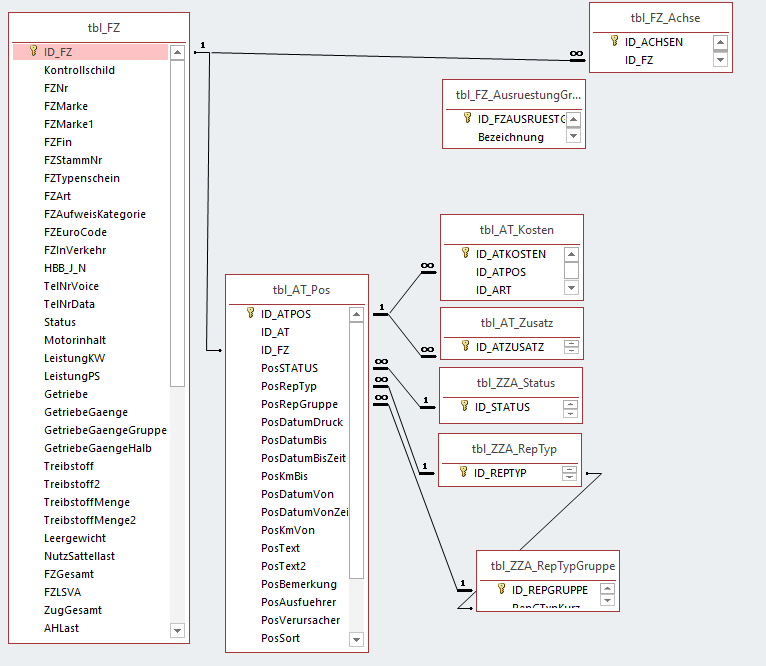
Task: Select the tbl_ZZA_RepTypGruppe table title
Action: (553, 566)
